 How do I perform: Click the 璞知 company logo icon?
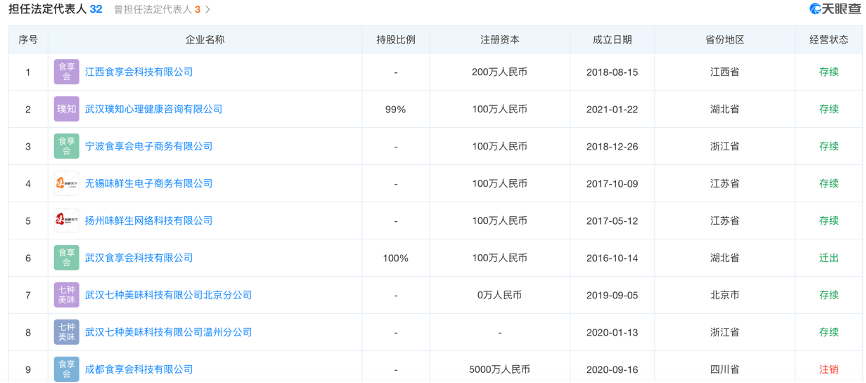point(66,109)
